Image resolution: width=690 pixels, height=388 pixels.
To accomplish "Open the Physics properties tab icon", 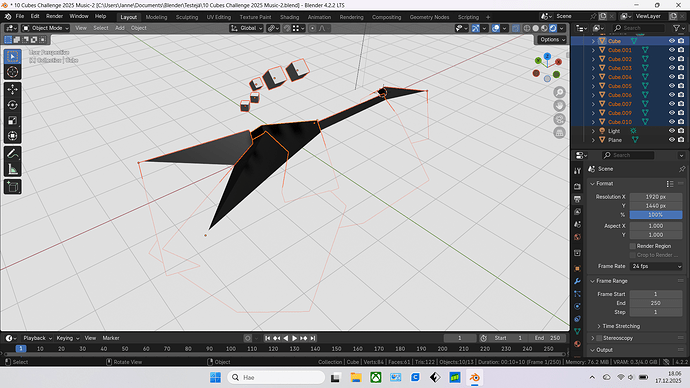I will coord(577,306).
